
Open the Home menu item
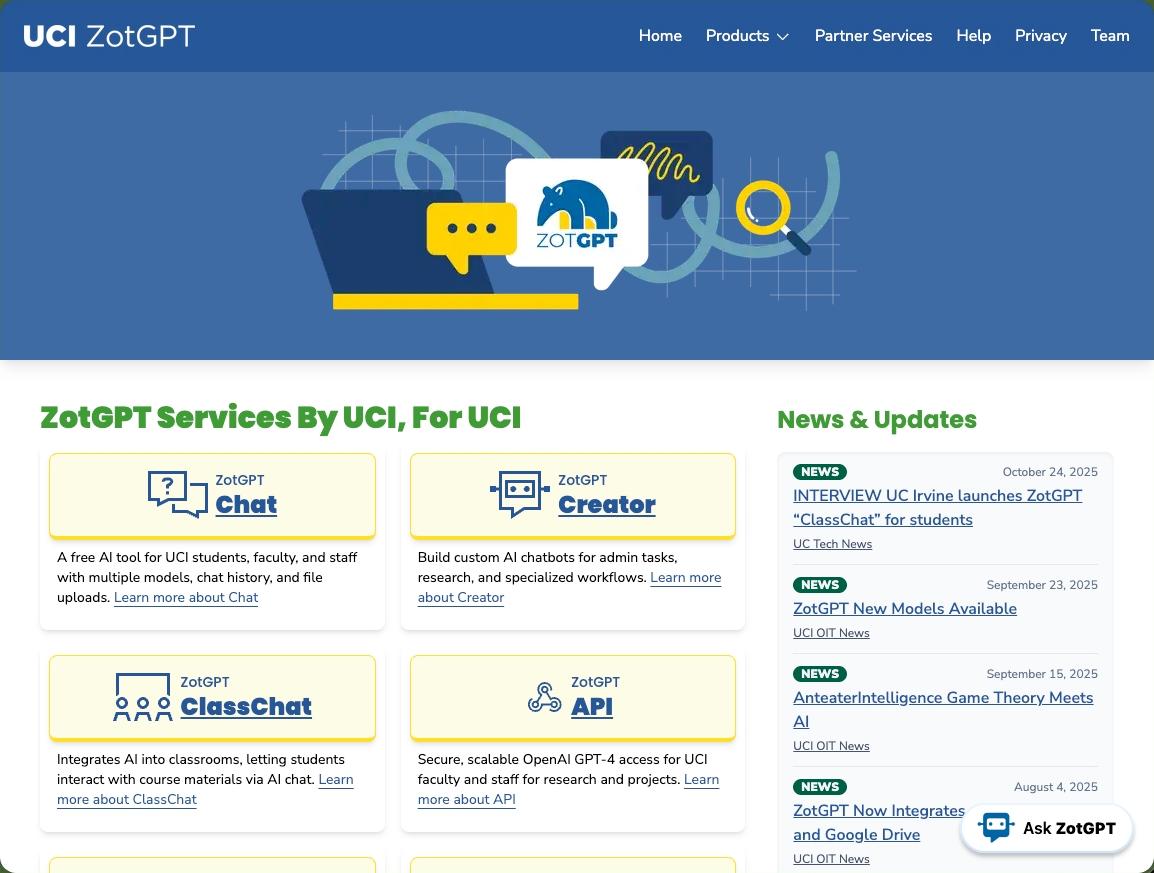point(660,35)
